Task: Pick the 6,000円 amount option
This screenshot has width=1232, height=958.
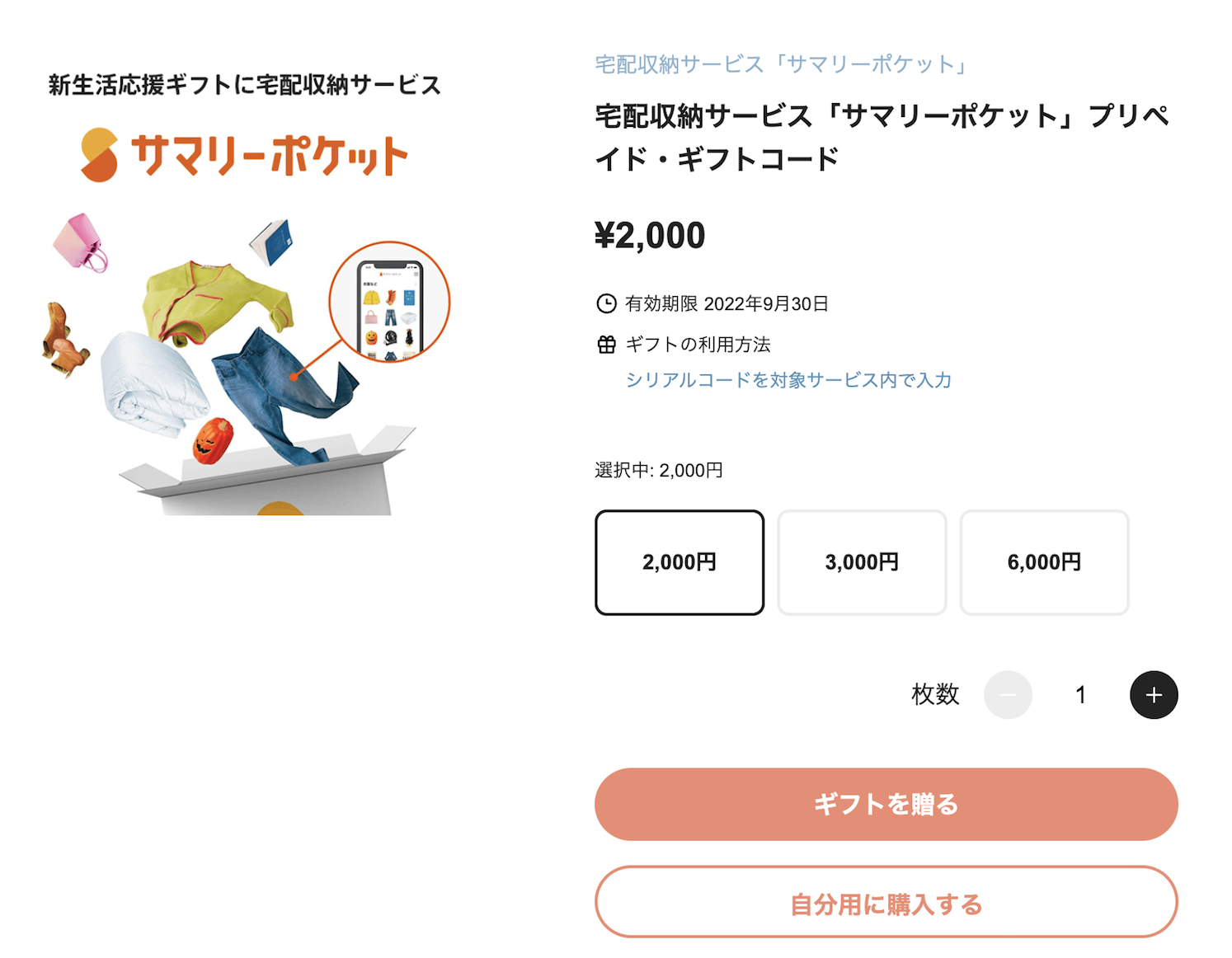Action: coord(1044,562)
